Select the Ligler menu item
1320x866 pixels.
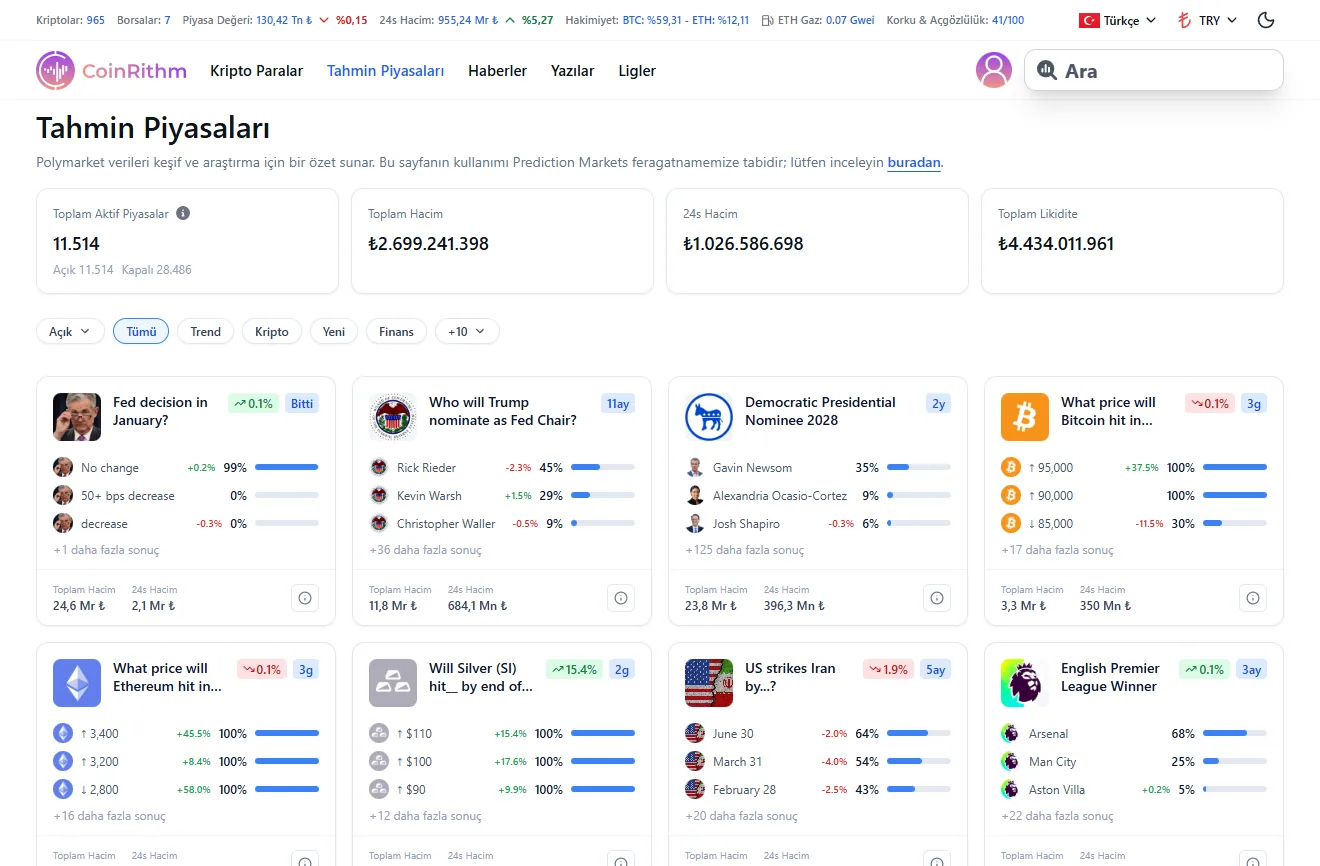[637, 71]
